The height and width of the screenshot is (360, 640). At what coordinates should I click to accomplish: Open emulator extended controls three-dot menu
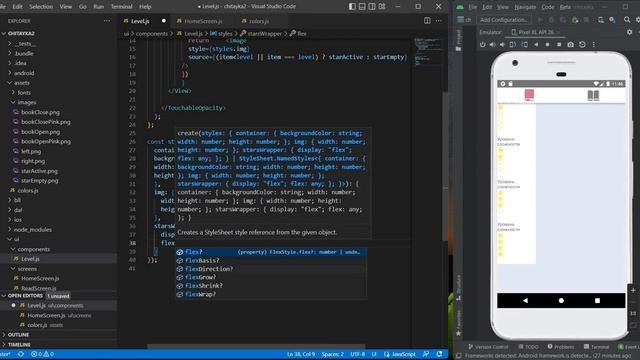pyautogui.click(x=593, y=44)
